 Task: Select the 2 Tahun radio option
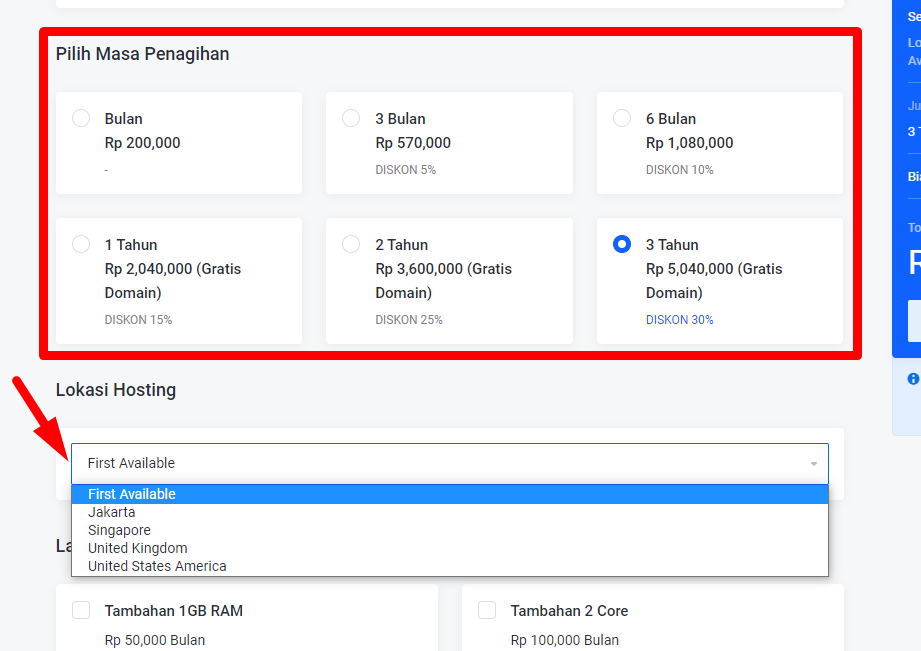pos(351,245)
